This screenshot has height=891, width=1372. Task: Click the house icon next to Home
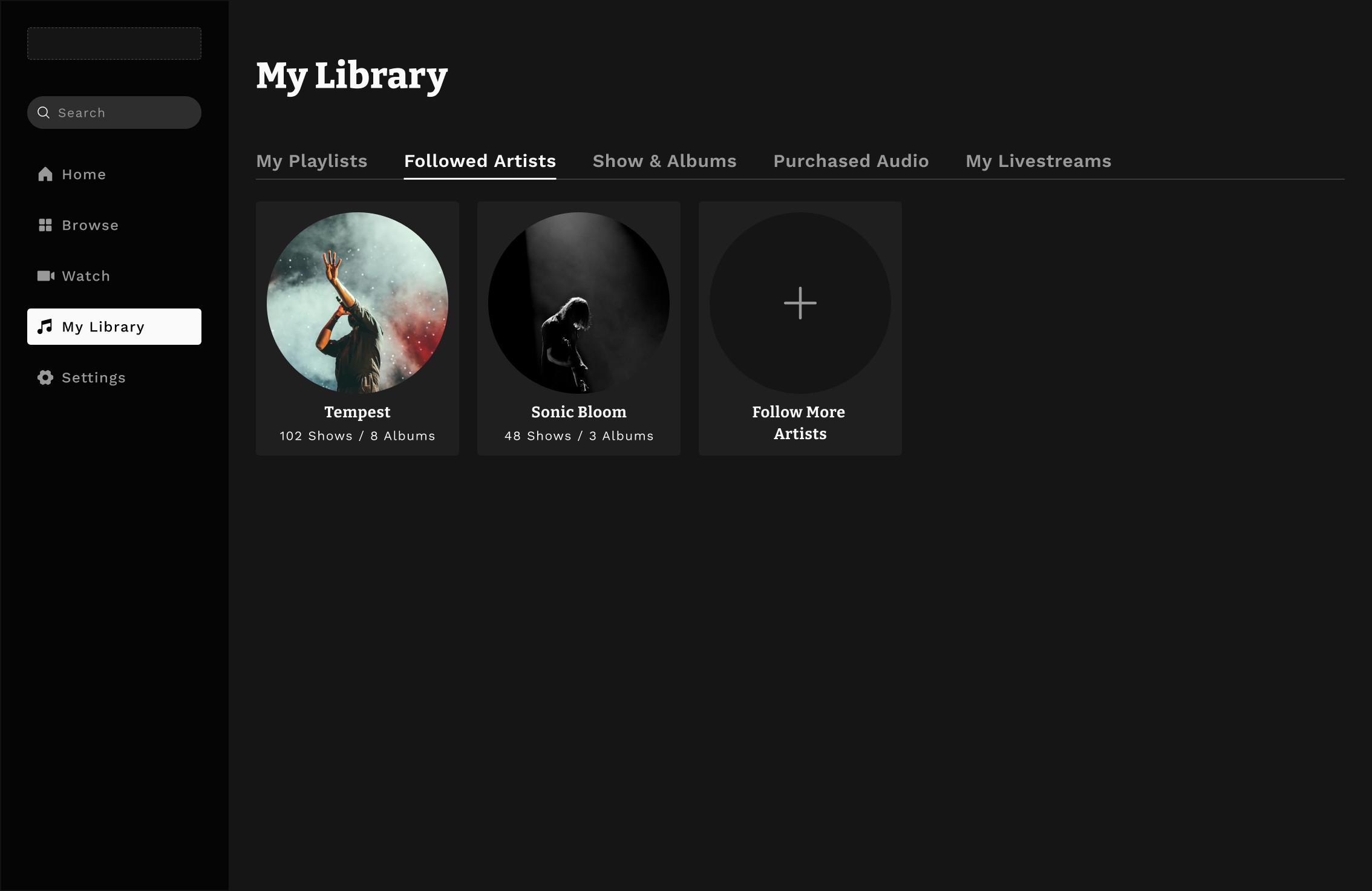tap(45, 174)
